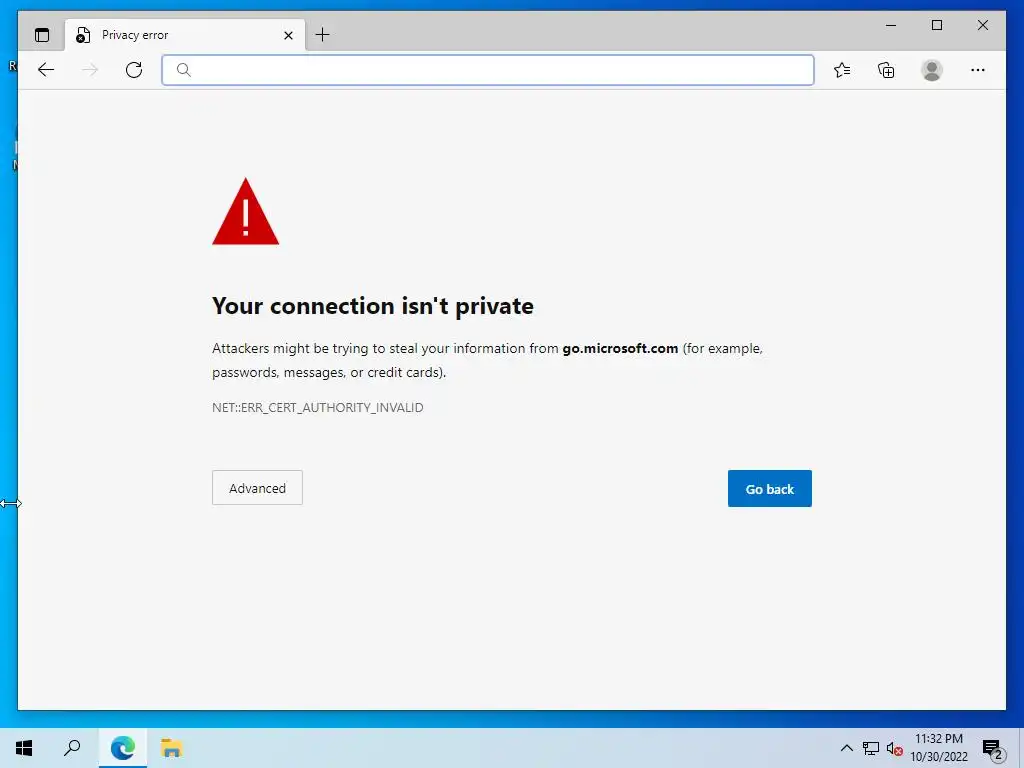Select the Privacy error tab
Viewport: 1024px width, 768px height.
point(185,35)
